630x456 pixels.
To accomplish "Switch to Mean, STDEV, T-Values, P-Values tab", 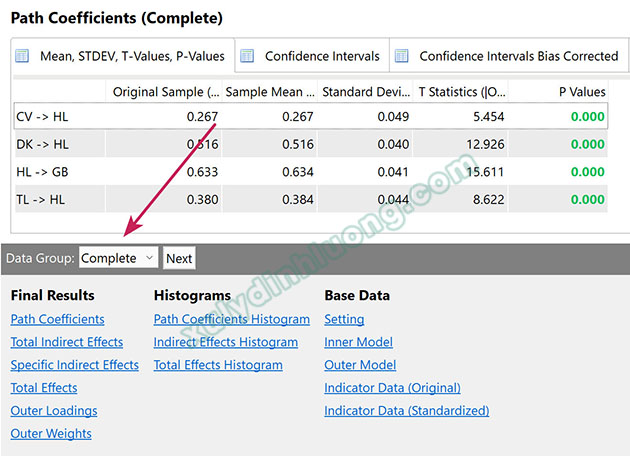I will 123,55.
